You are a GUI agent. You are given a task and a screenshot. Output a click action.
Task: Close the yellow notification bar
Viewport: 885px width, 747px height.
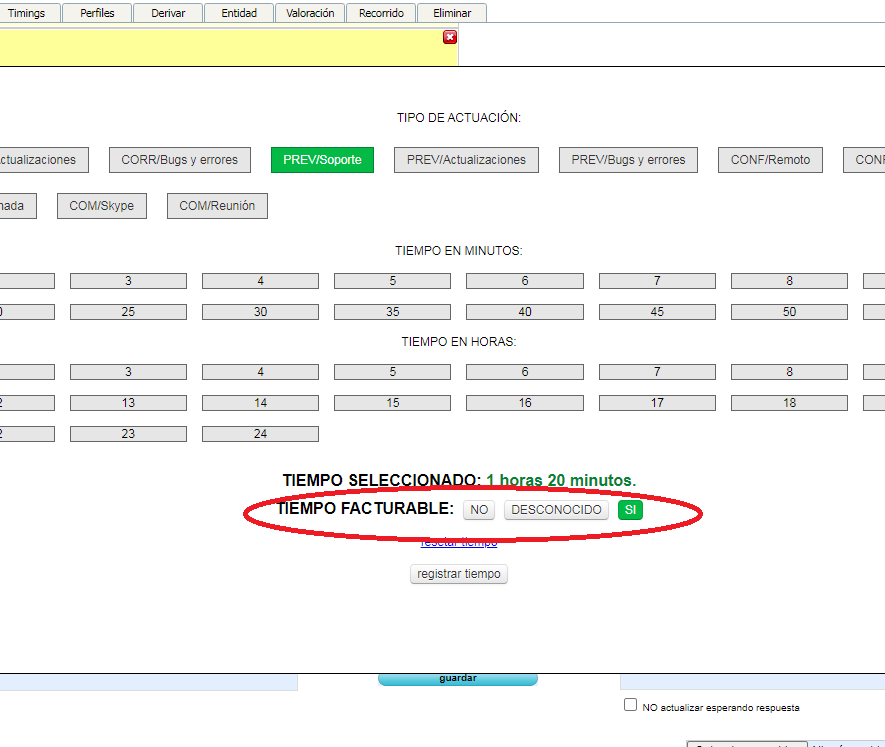pos(450,37)
